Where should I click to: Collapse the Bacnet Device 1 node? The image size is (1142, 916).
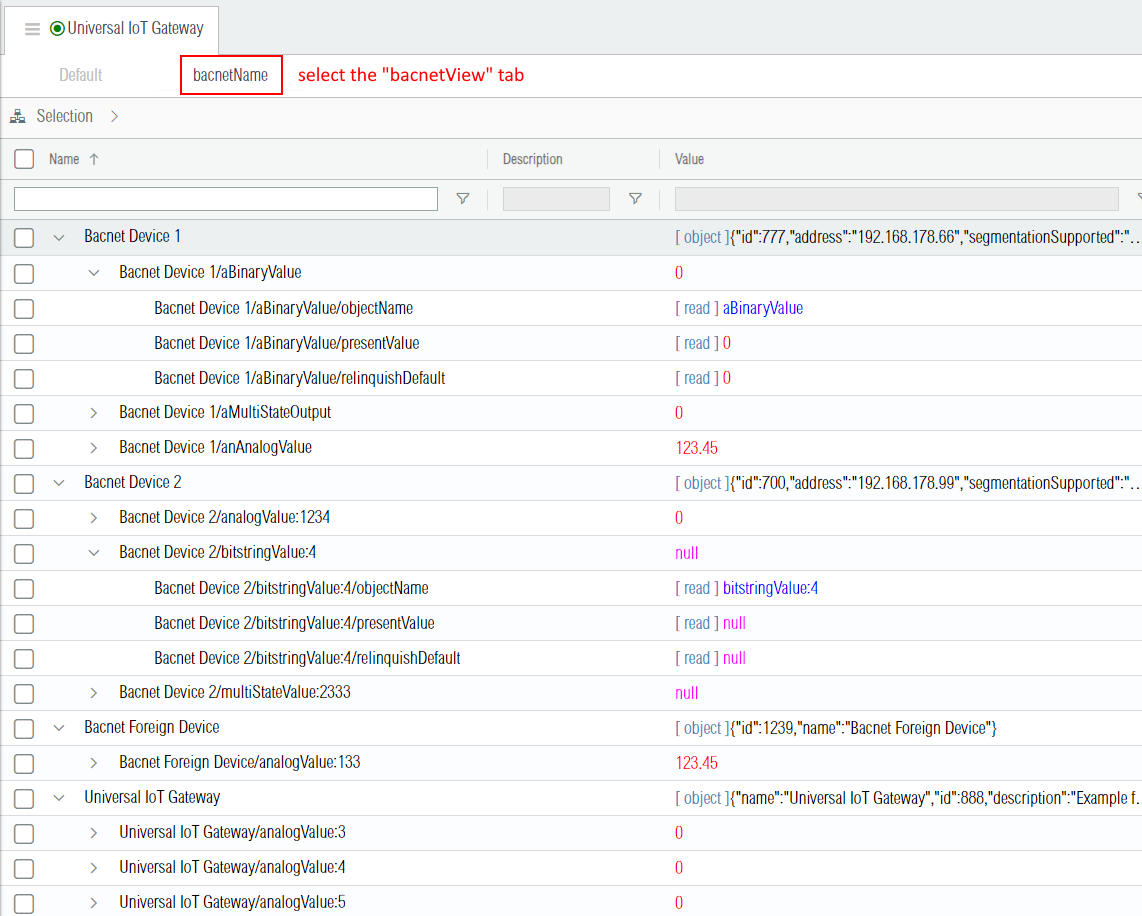(59, 238)
